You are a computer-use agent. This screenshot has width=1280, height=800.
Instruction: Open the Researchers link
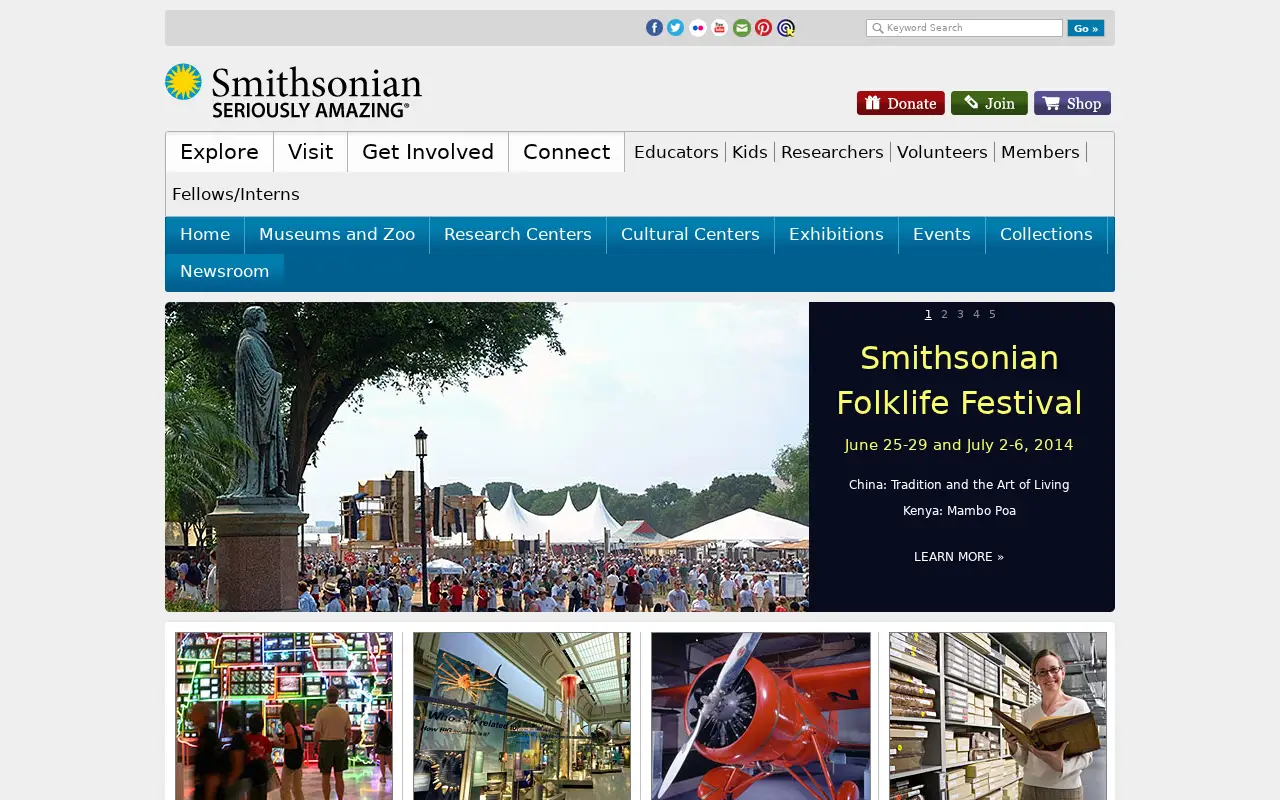coord(832,152)
